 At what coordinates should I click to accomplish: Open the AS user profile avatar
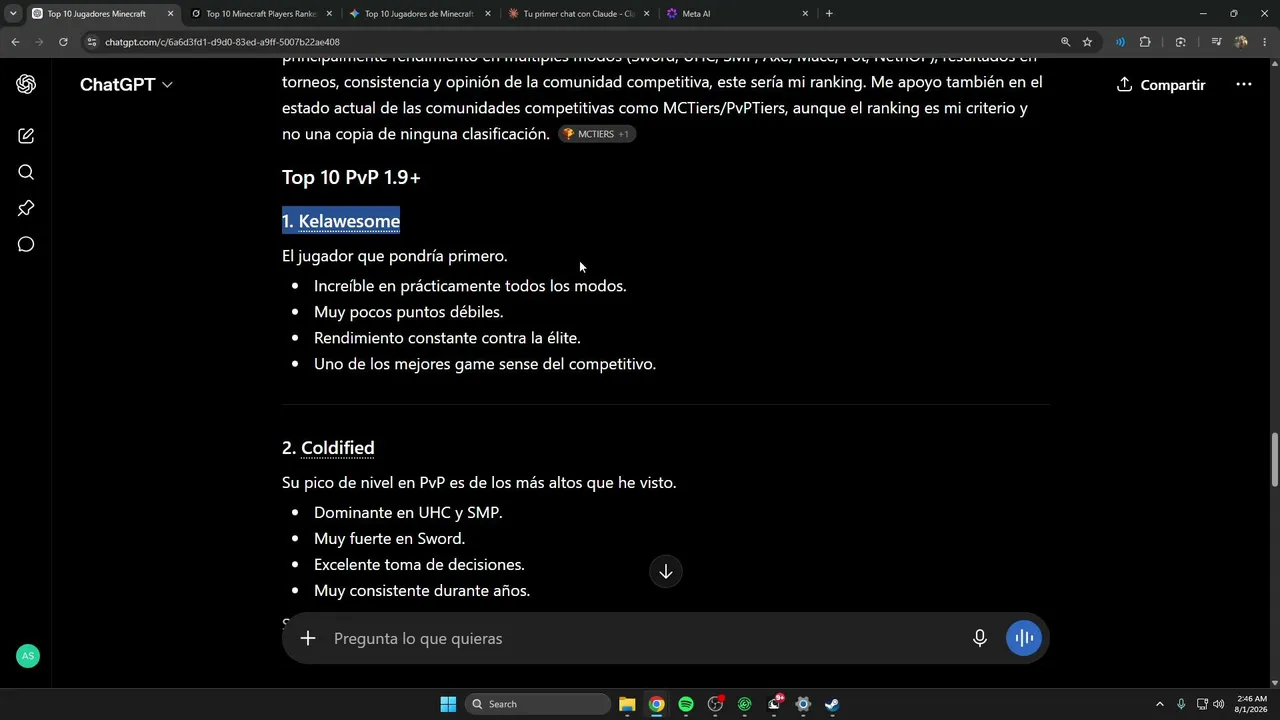coord(28,656)
